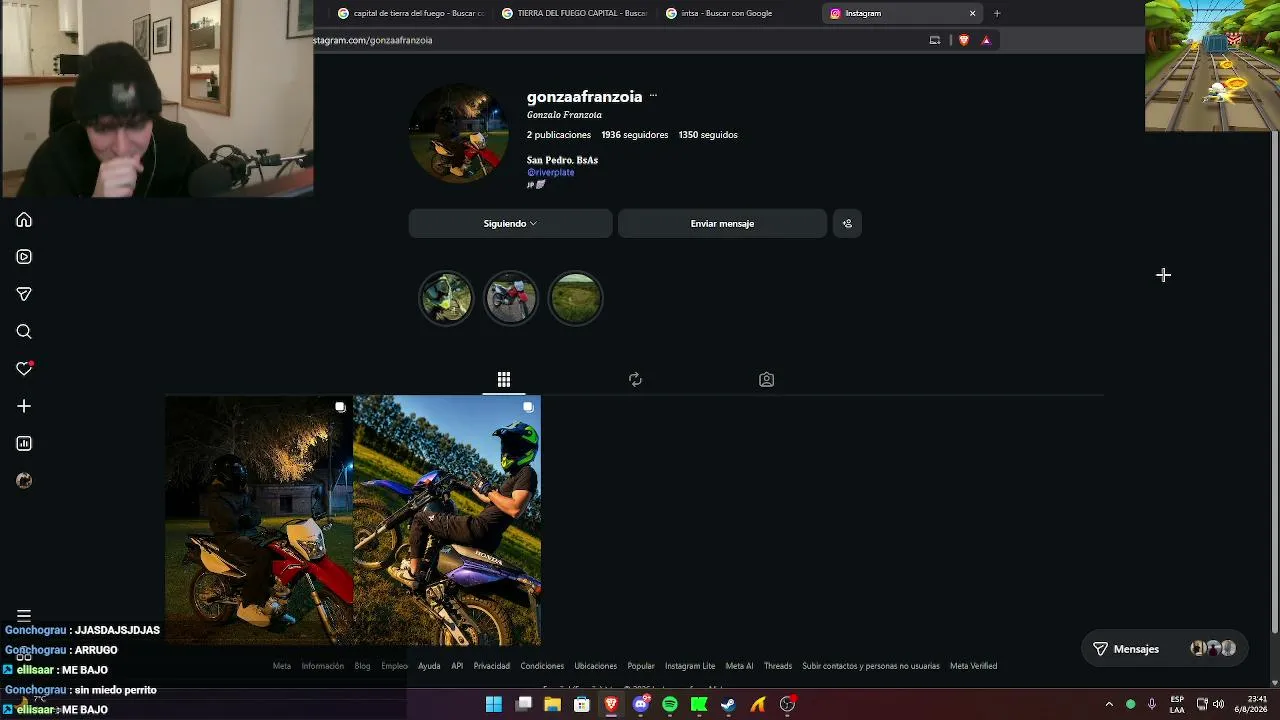Open the Privacidad footer link
This screenshot has height=720, width=1280.
pos(492,666)
